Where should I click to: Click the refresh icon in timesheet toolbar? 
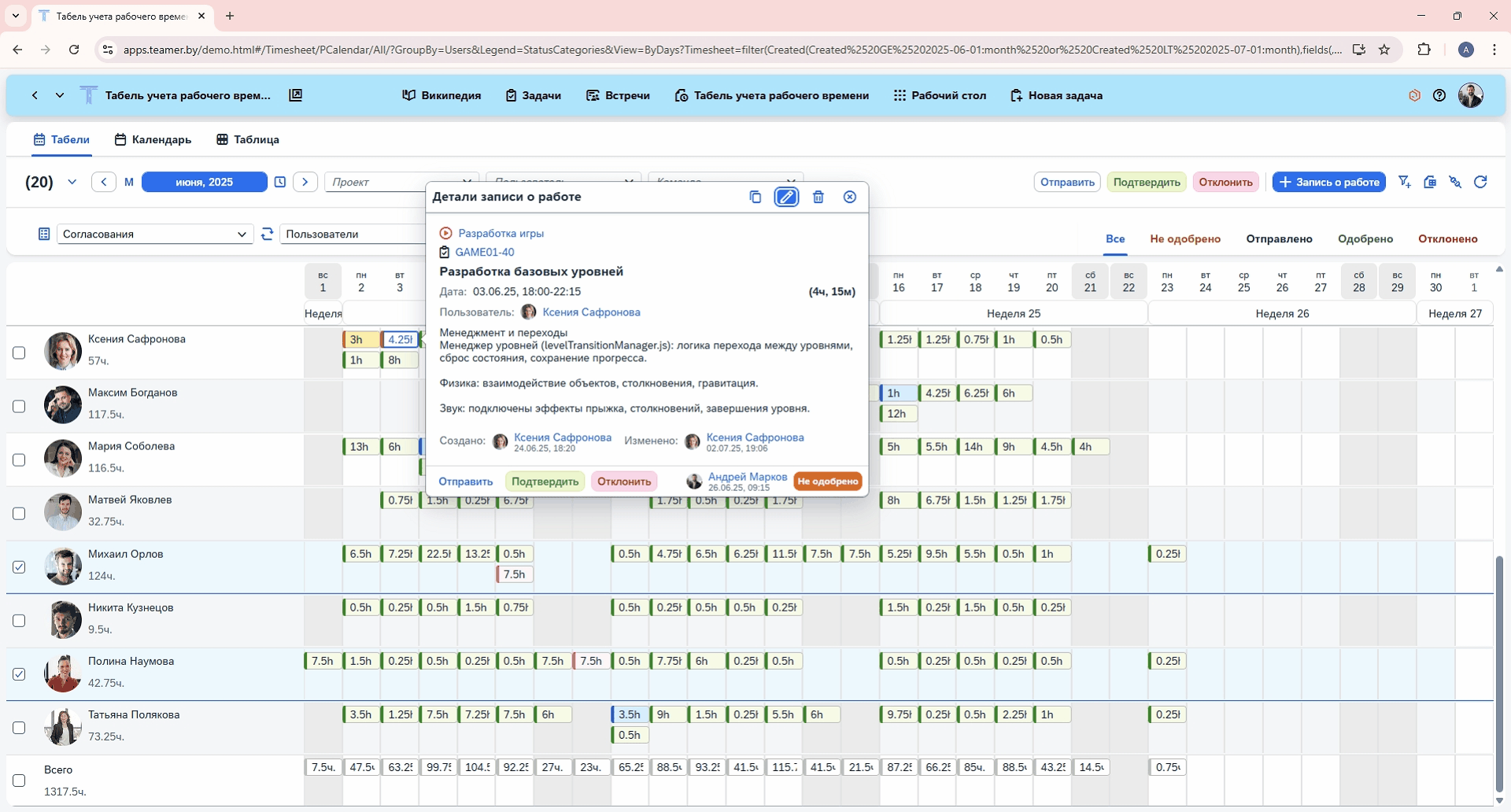click(x=1480, y=182)
